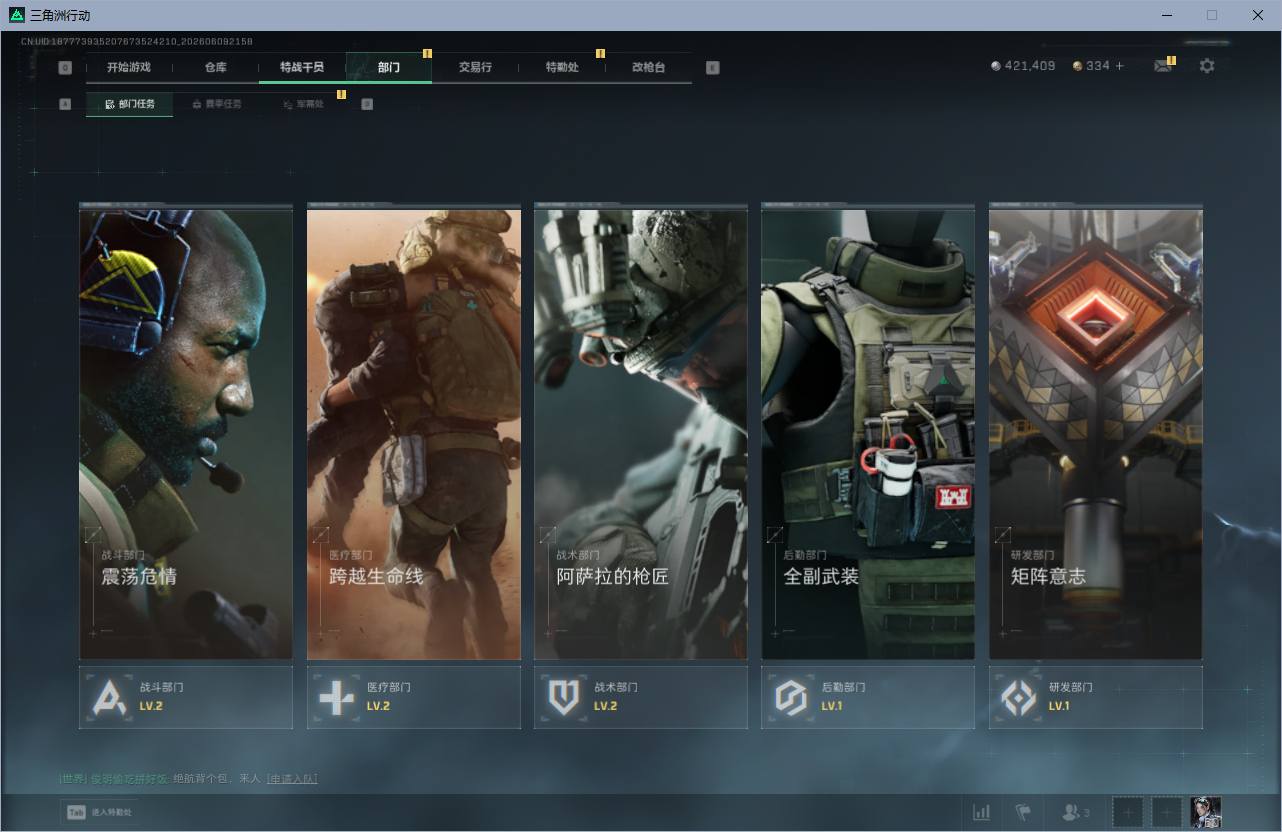Switch to the 开始游戏 tab
The width and height of the screenshot is (1282, 832).
(129, 67)
